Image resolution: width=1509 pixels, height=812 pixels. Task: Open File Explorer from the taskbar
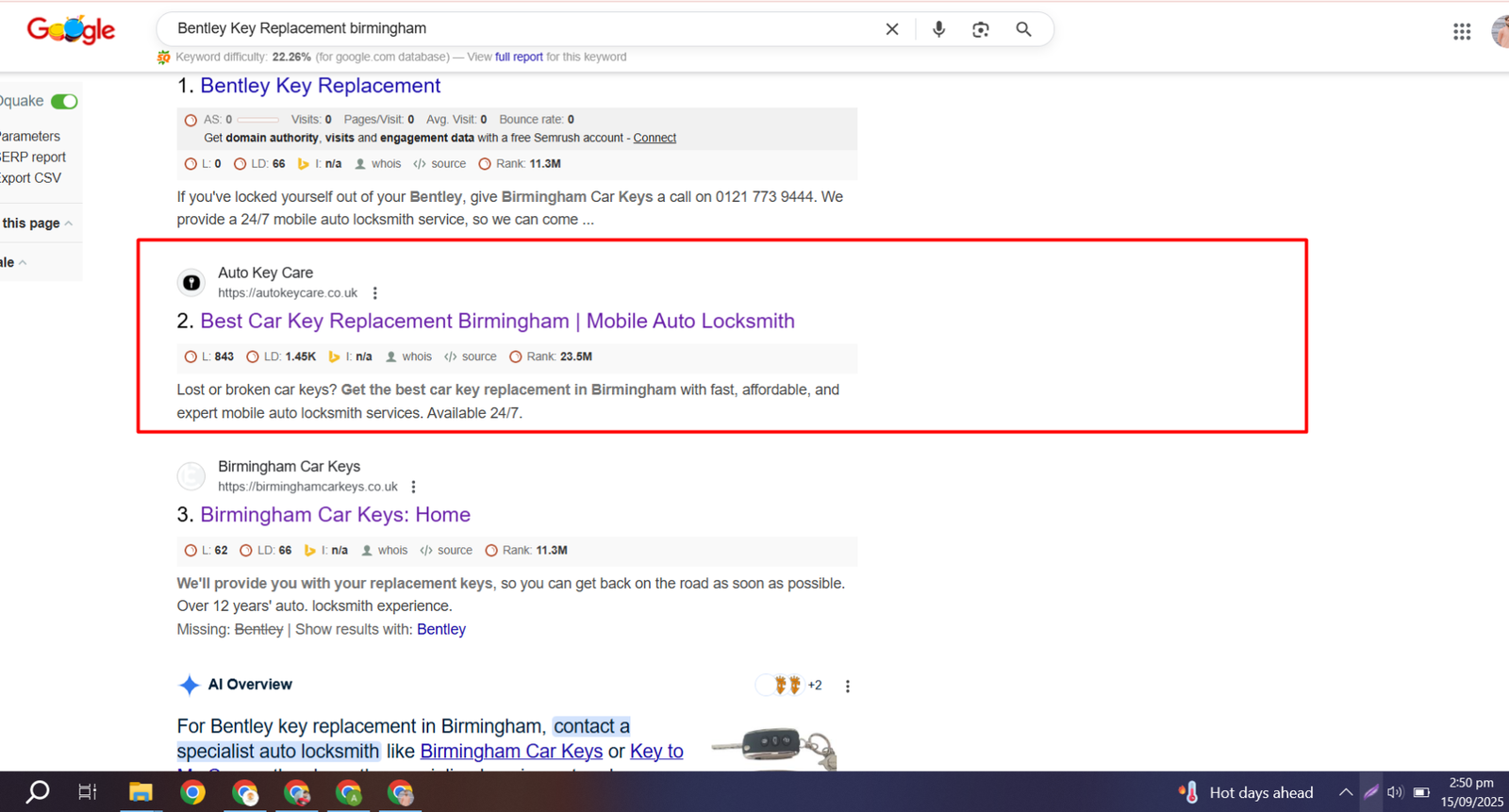click(x=141, y=792)
